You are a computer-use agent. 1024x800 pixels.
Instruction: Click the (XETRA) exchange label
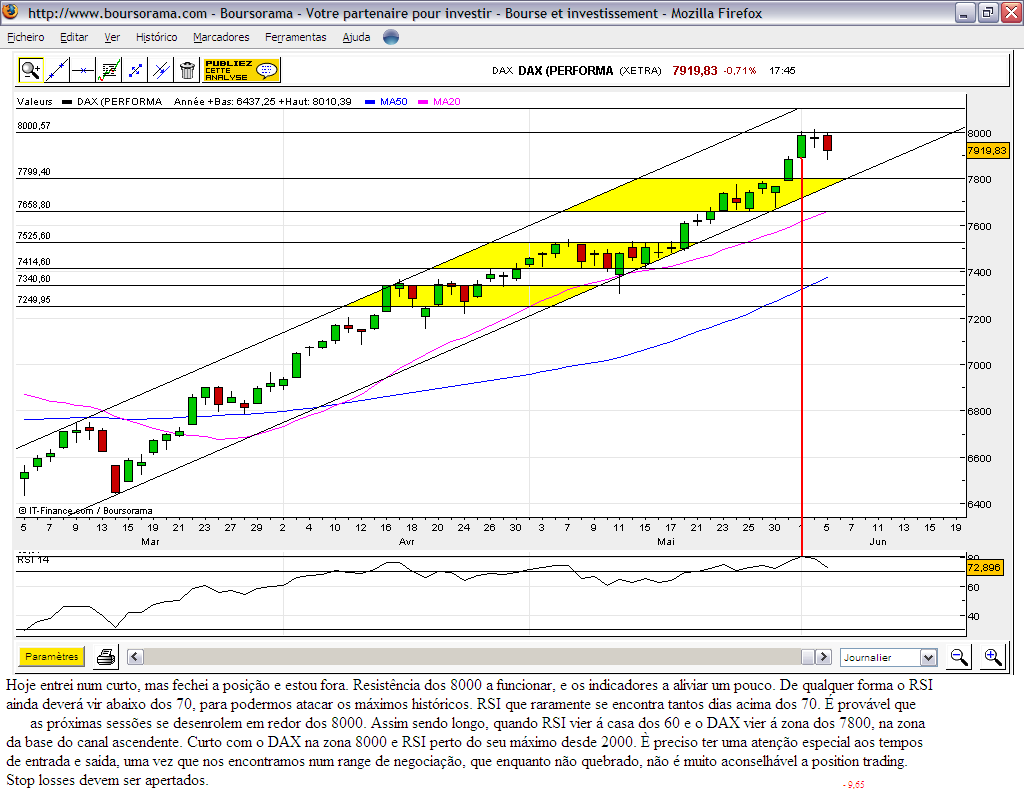click(x=640, y=71)
